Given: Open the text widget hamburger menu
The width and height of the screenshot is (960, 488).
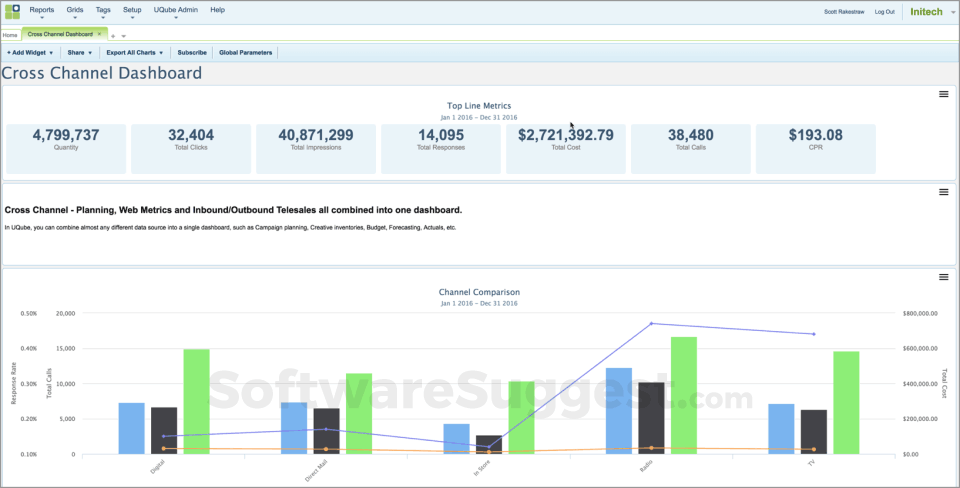Looking at the screenshot, I should [943, 192].
